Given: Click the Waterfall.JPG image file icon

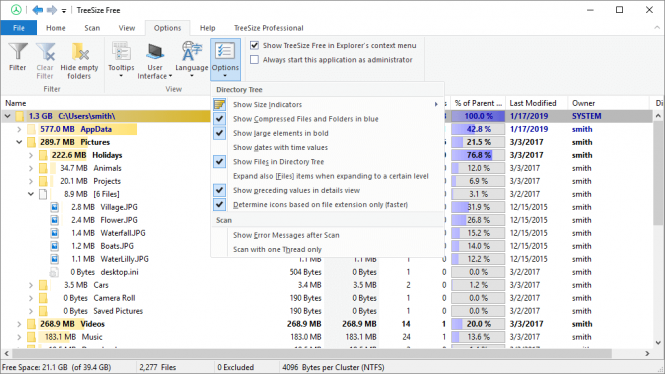Looking at the screenshot, I should pos(54,233).
